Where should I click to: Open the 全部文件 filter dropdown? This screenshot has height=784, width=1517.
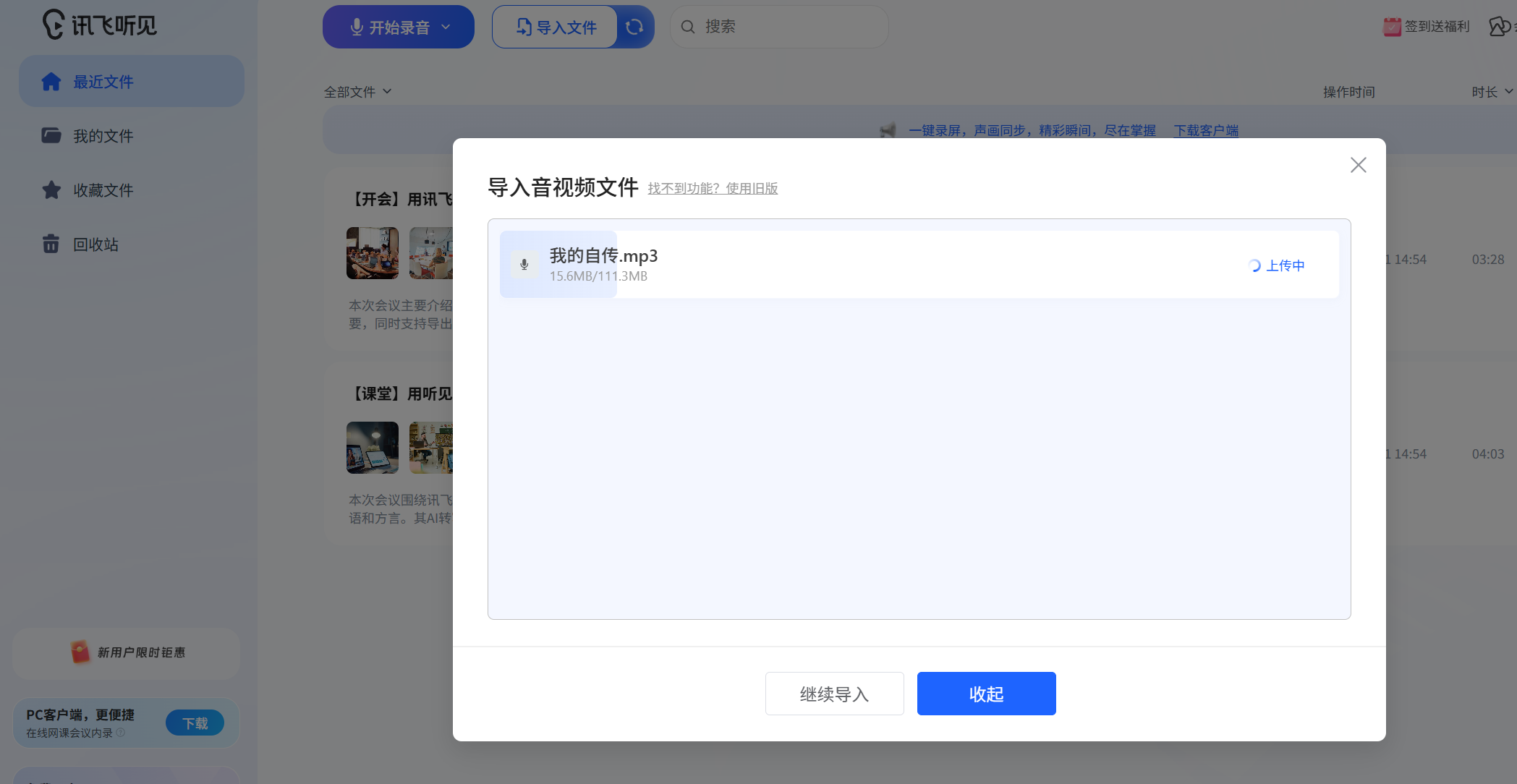point(359,91)
